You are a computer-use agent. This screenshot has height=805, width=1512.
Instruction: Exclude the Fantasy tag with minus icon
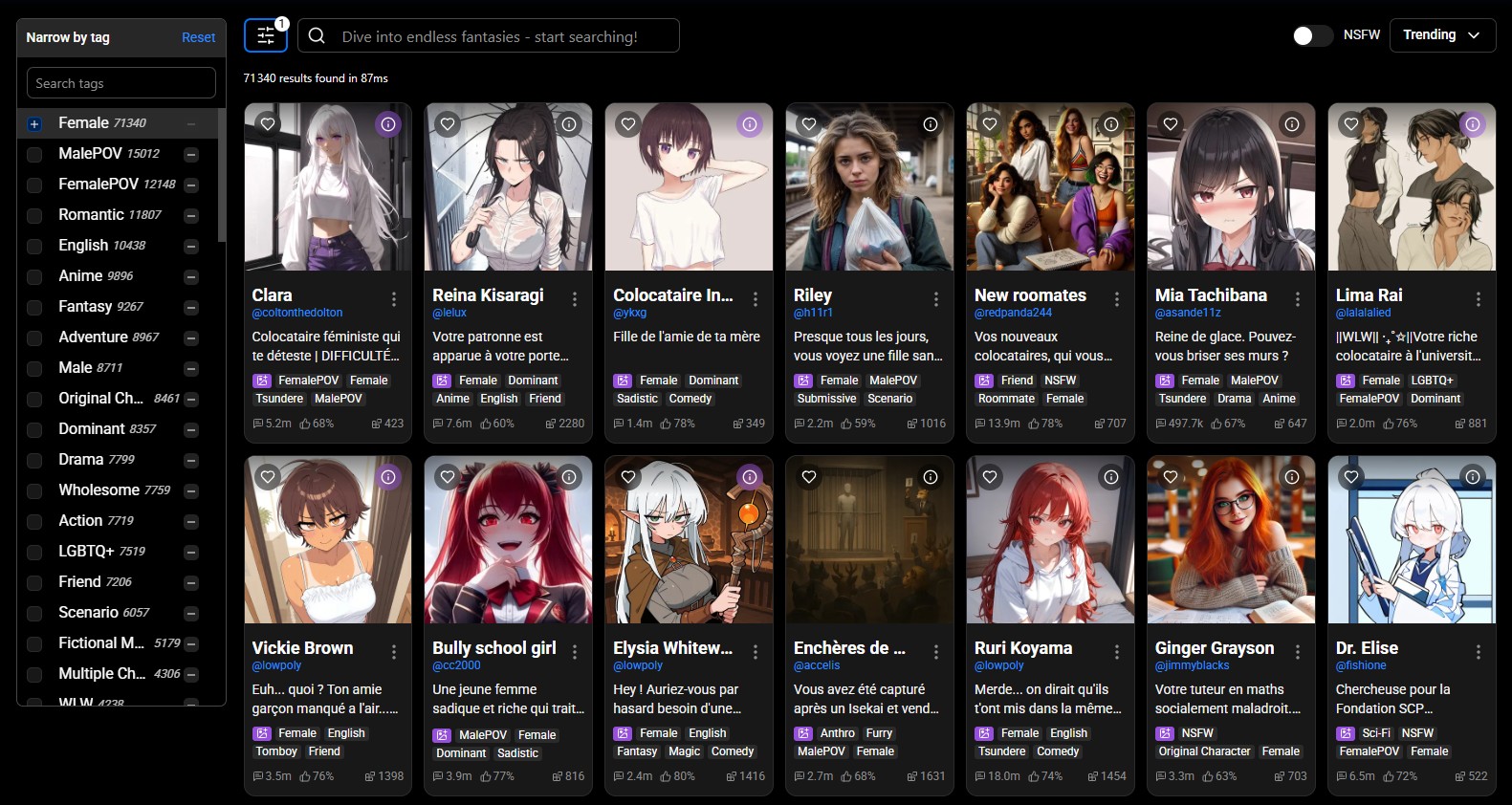[191, 307]
